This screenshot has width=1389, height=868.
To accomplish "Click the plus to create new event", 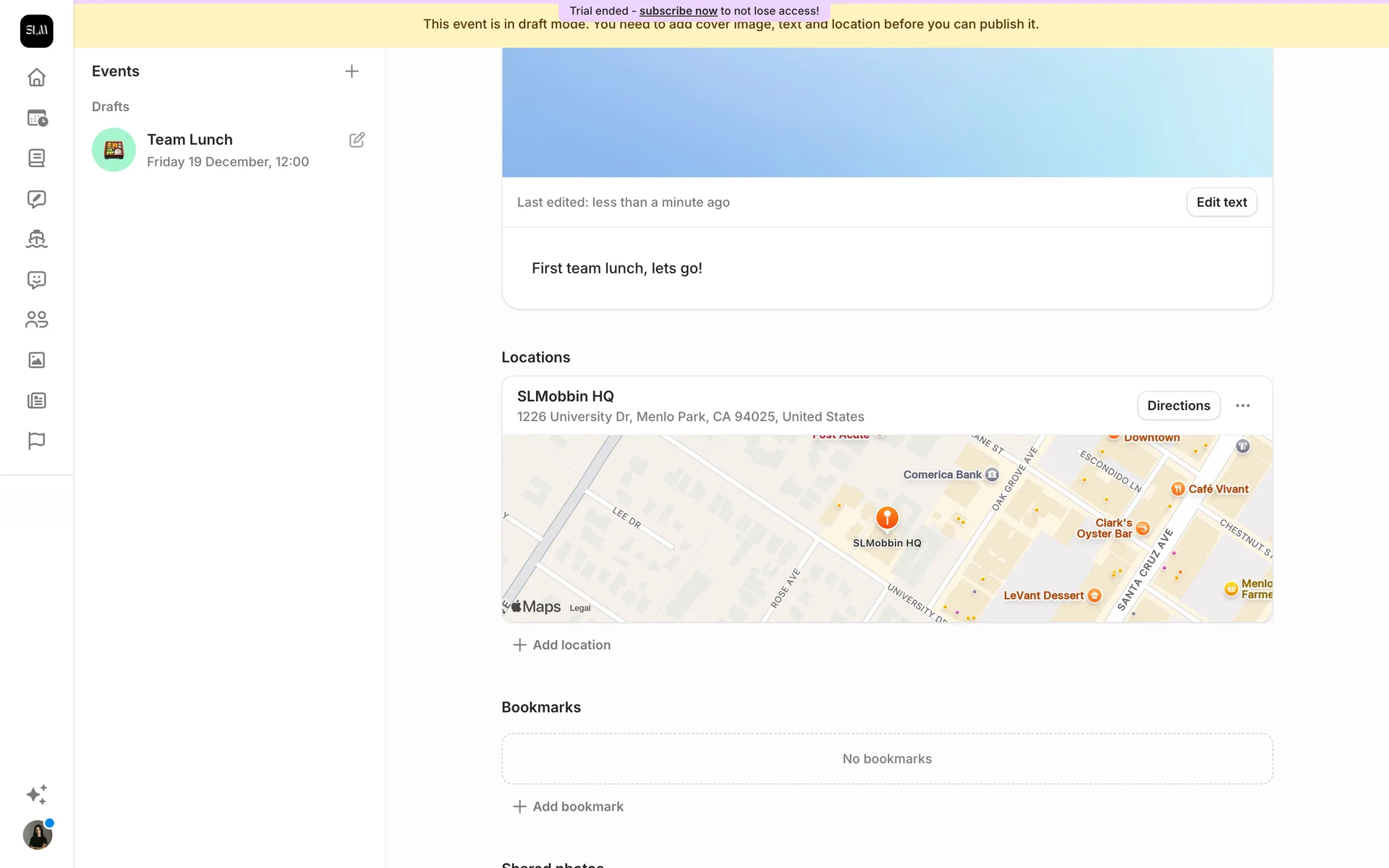I will point(352,71).
